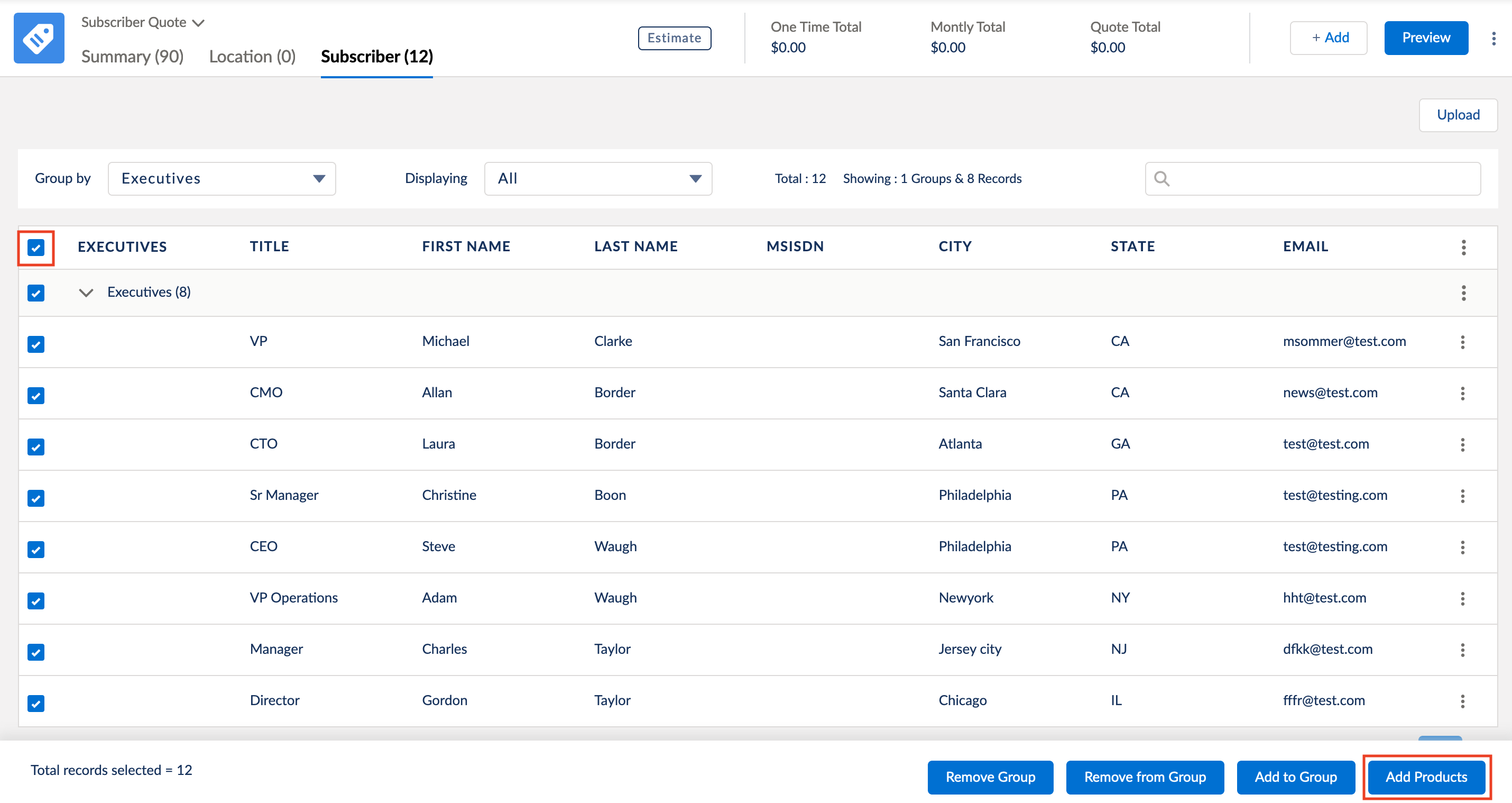
Task: Uncheck the CEO Steve Waugh row
Action: [x=36, y=549]
